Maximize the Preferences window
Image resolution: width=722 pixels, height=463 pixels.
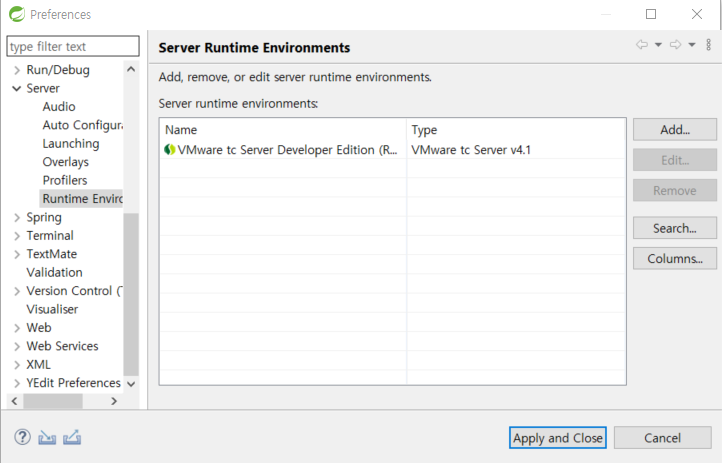[651, 14]
